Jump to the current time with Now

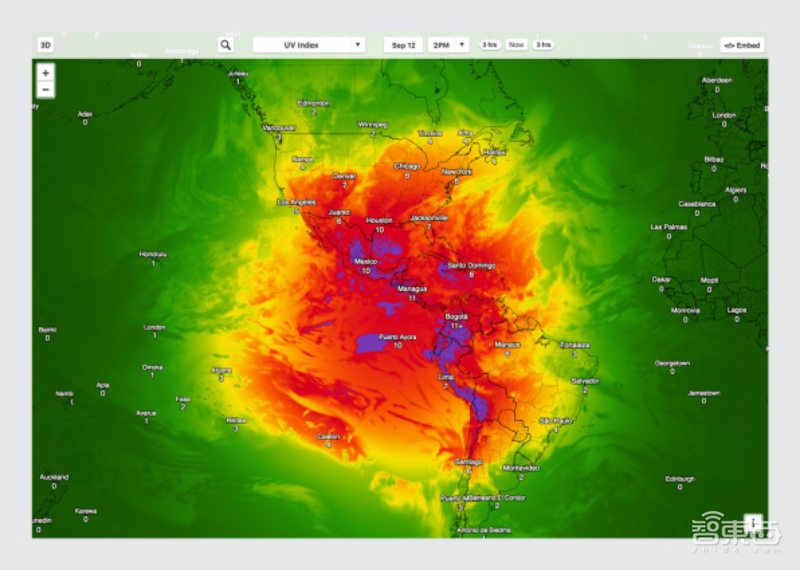pos(516,45)
